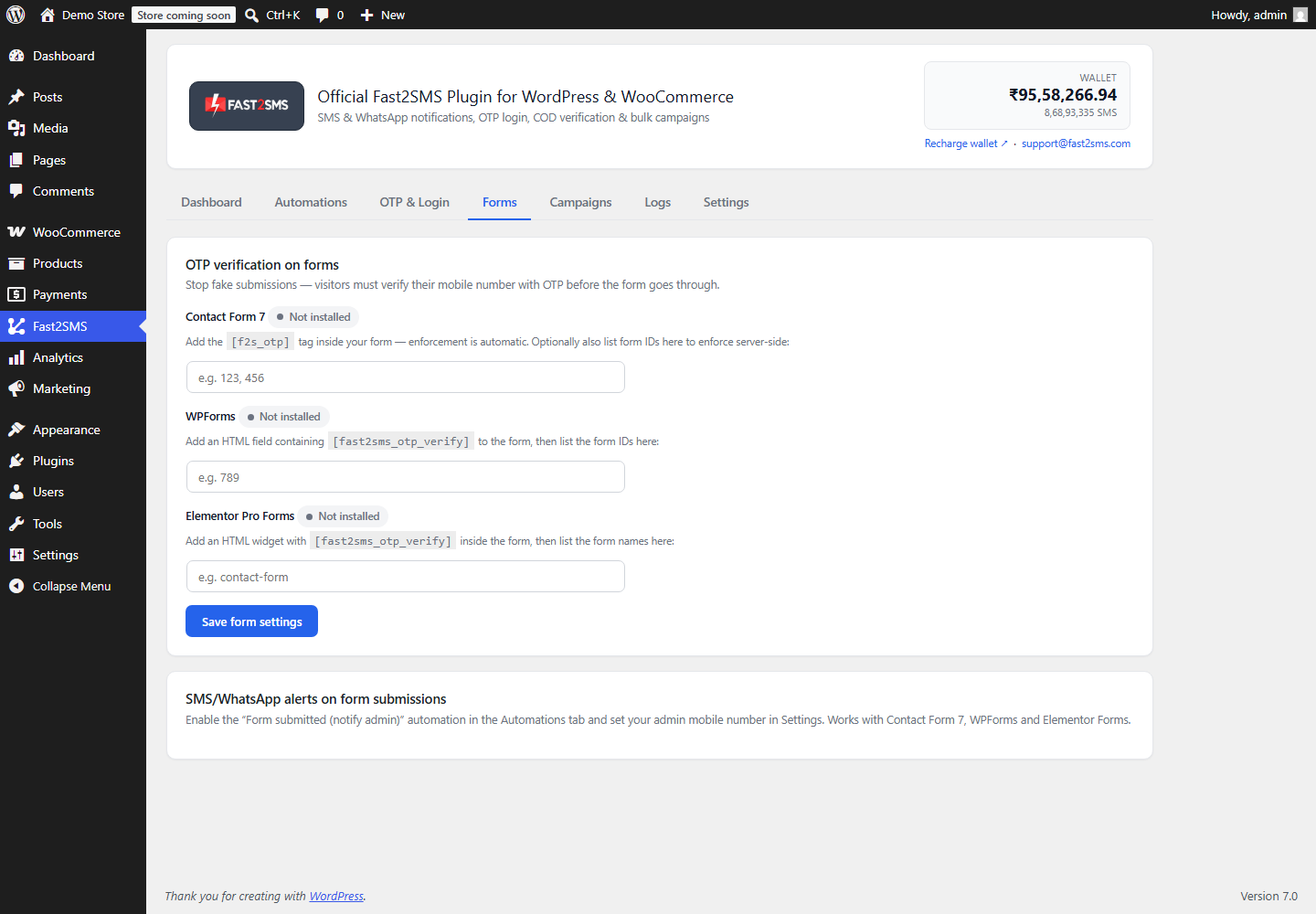Focus the Elementor form names field

(405, 577)
